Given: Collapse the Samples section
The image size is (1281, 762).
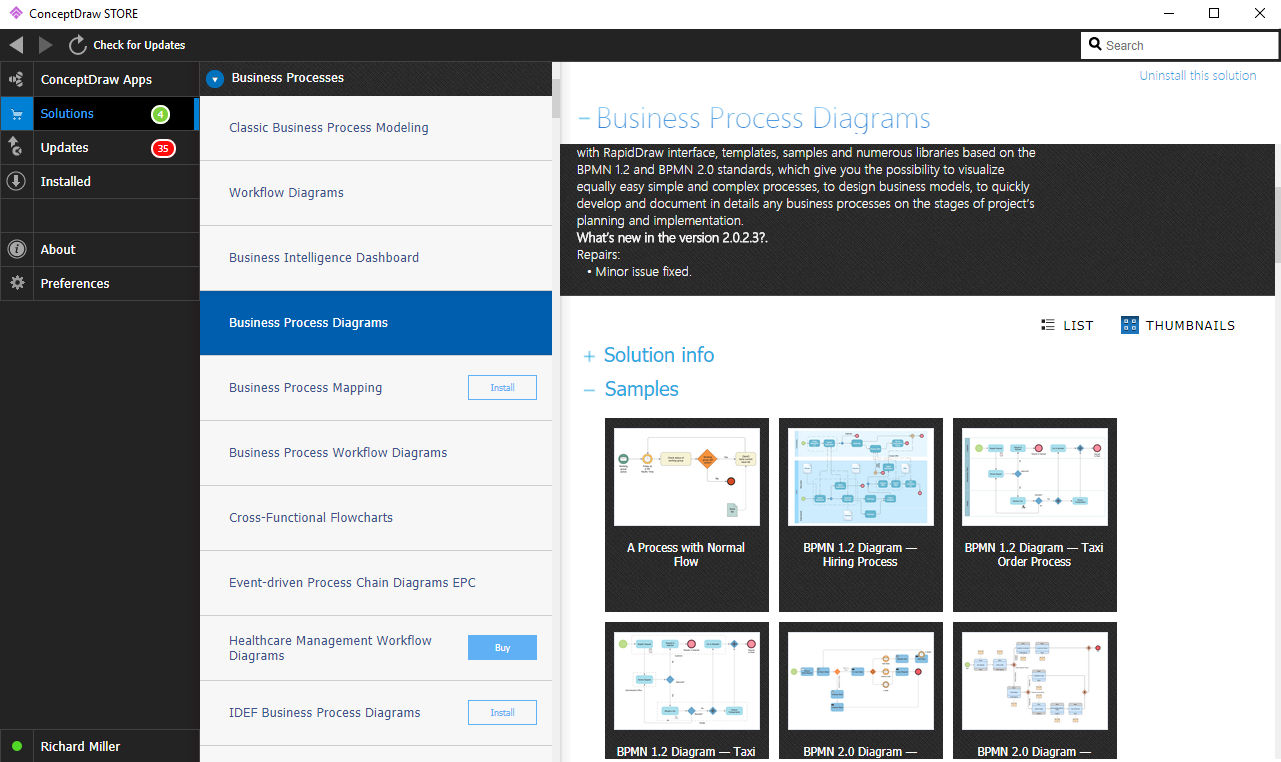Looking at the screenshot, I should point(589,390).
